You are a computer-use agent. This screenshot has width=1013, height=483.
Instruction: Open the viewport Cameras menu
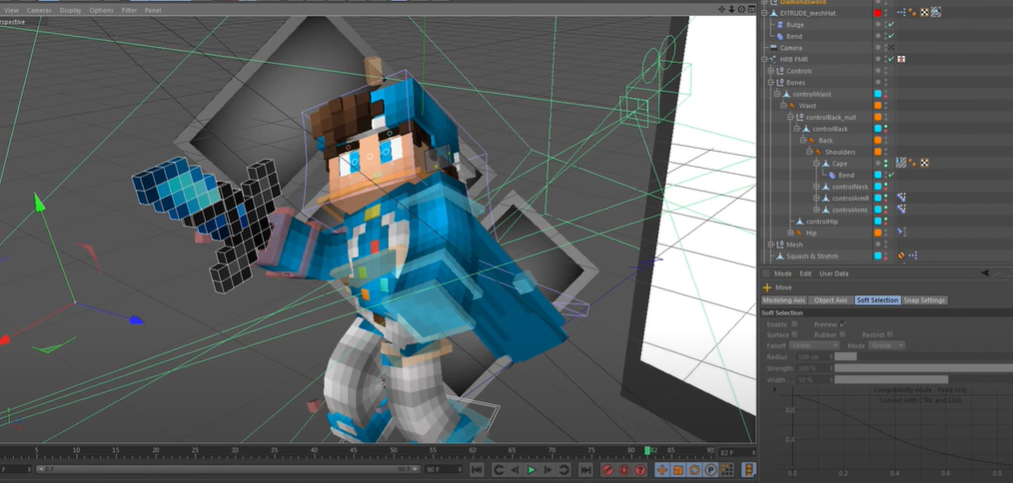click(x=39, y=10)
